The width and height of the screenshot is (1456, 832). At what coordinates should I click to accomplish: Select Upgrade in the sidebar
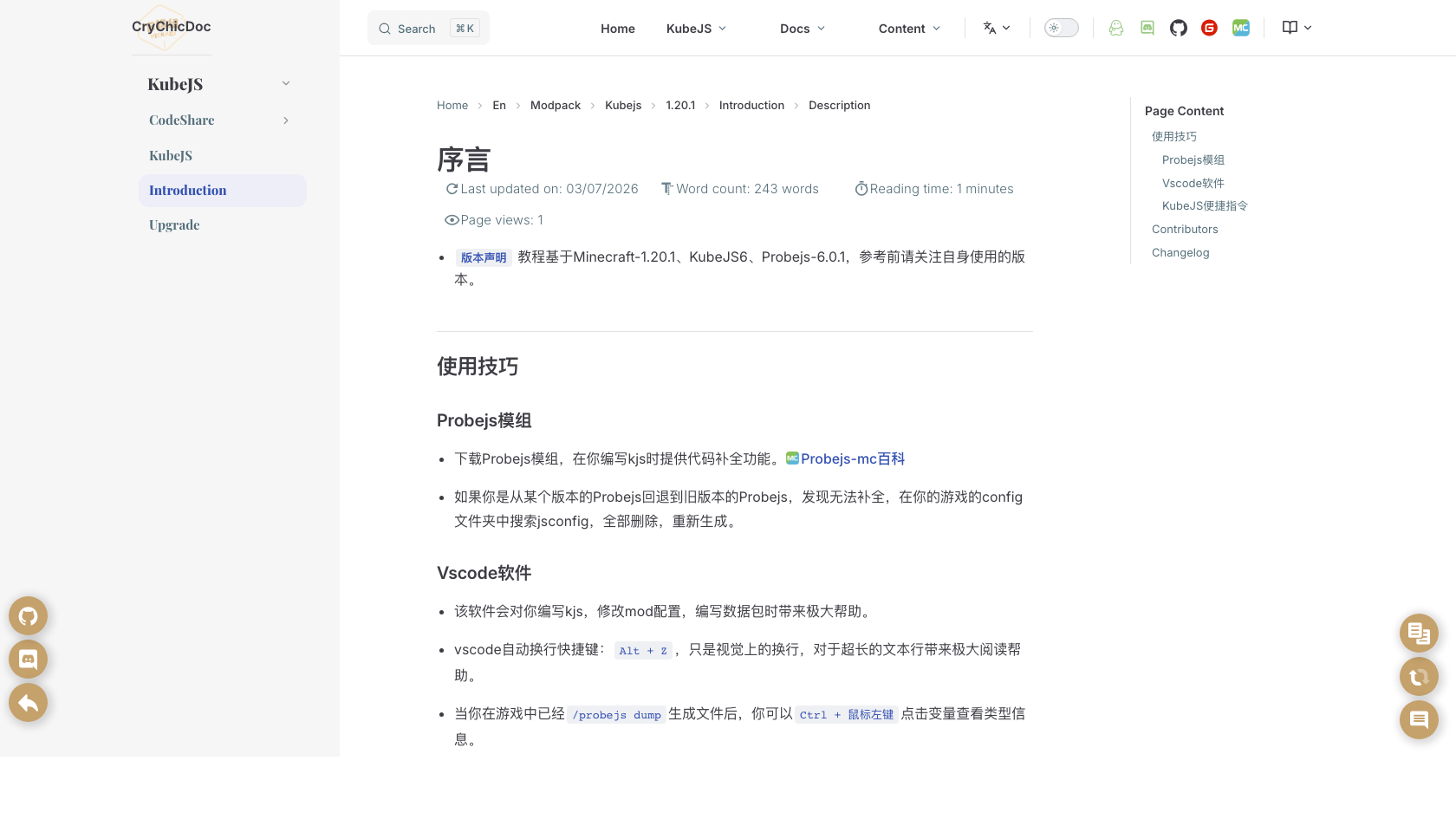click(174, 225)
